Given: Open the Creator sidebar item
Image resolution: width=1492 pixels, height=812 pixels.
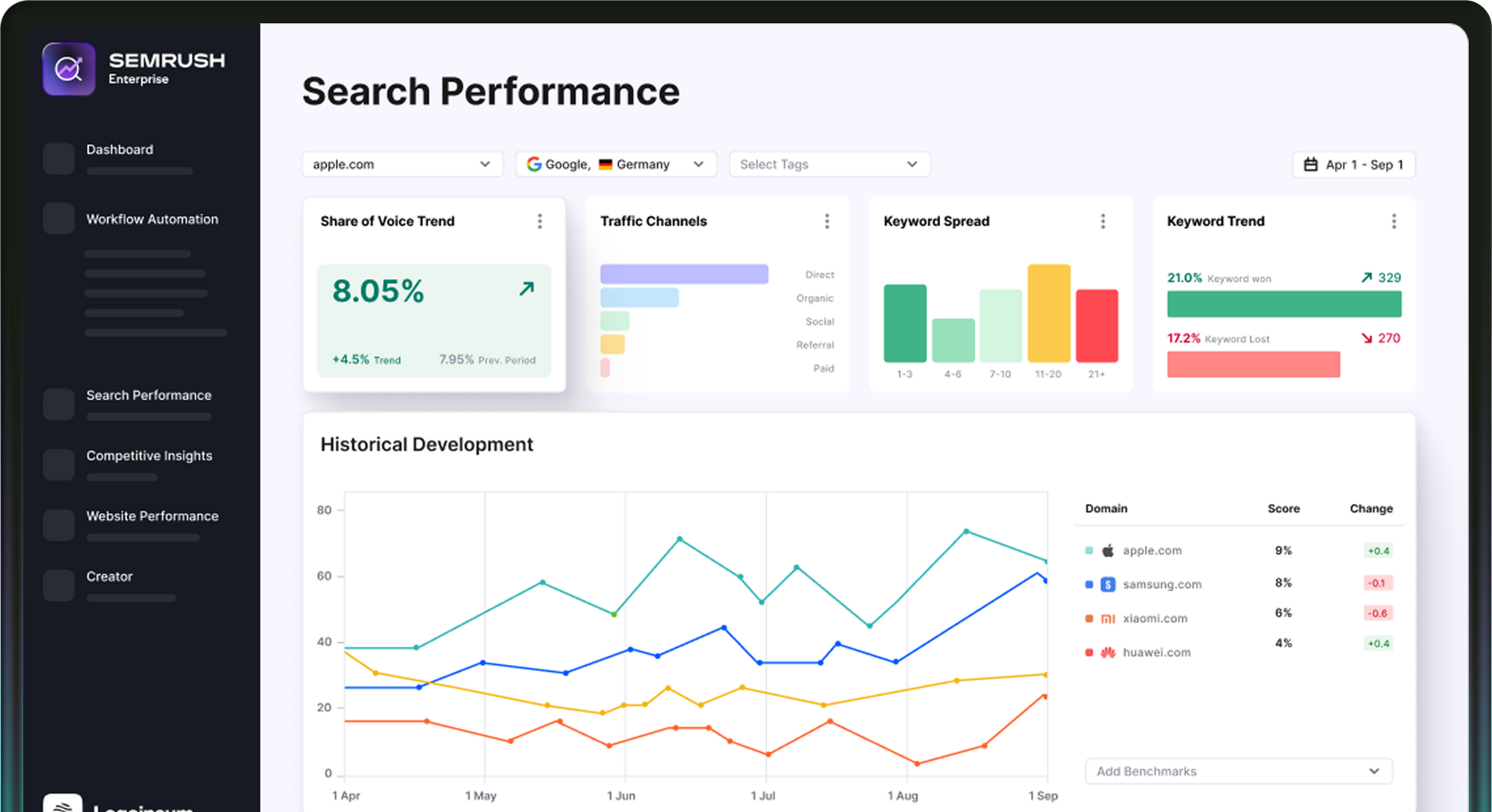Looking at the screenshot, I should click(x=109, y=576).
